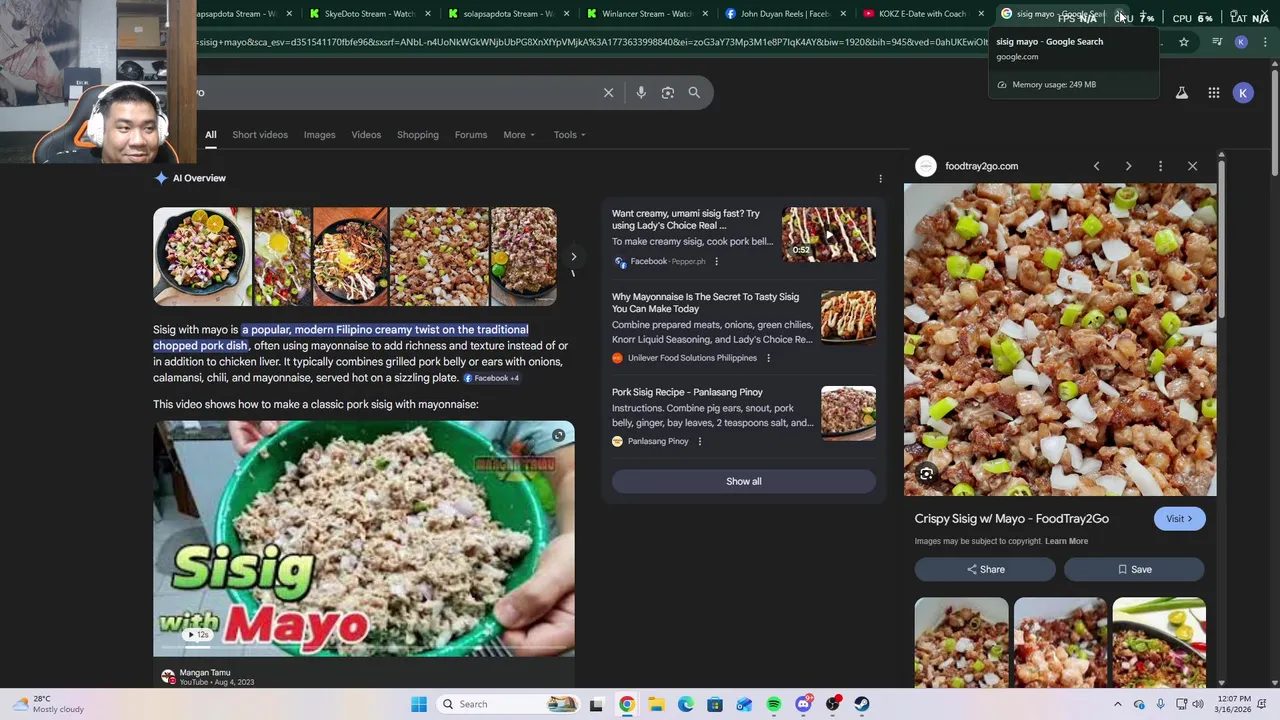This screenshot has height=720, width=1280.
Task: Go to next image in the preview panel
Action: point(1128,166)
